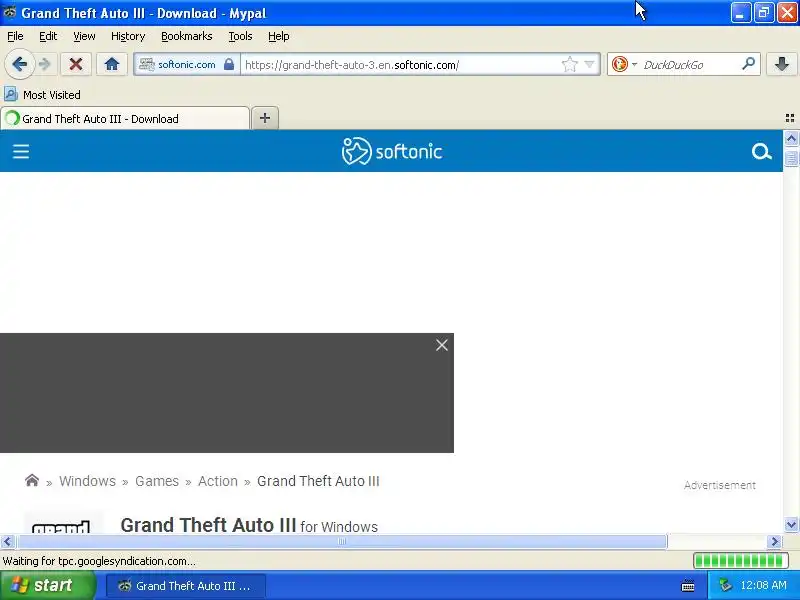Open the Most Visited bookmarks folder
800x600 pixels.
(42, 94)
